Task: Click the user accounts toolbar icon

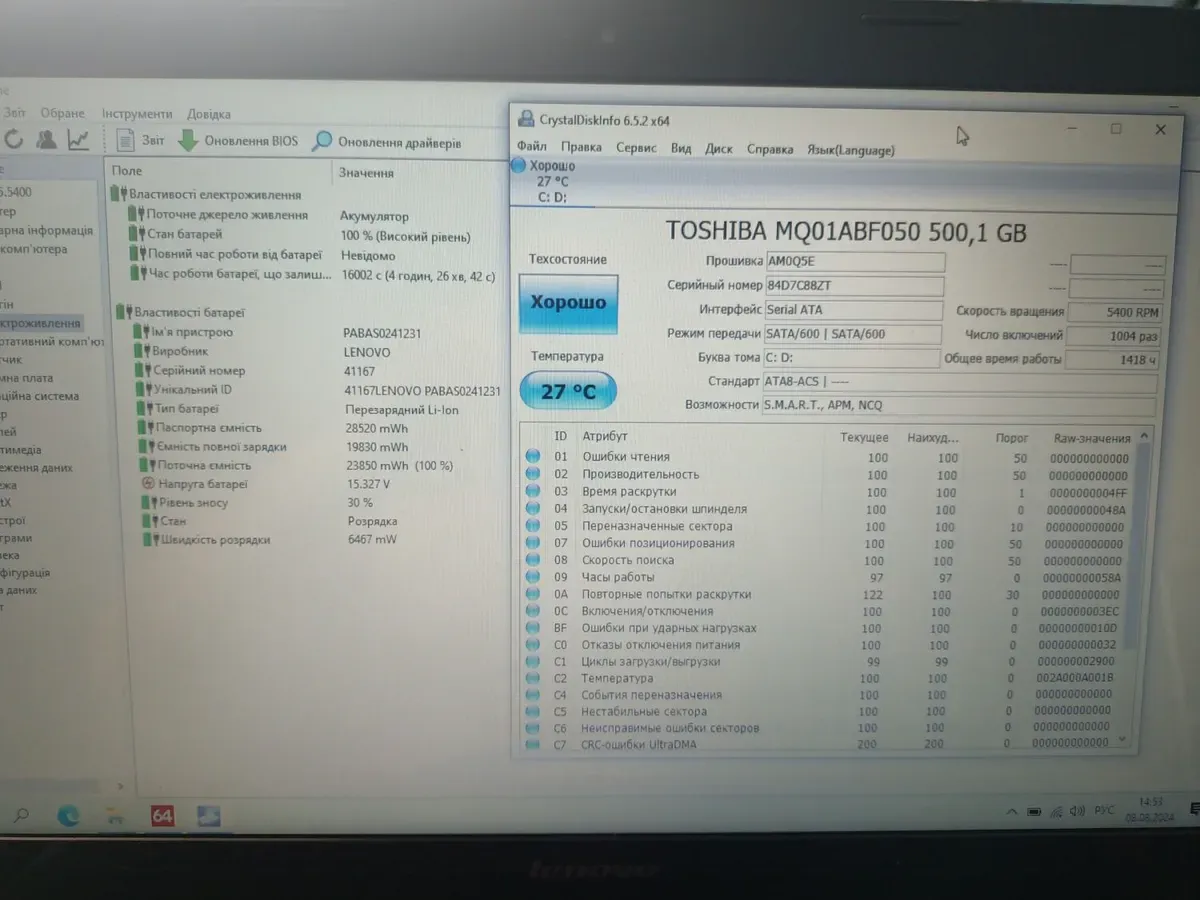Action: click(47, 140)
